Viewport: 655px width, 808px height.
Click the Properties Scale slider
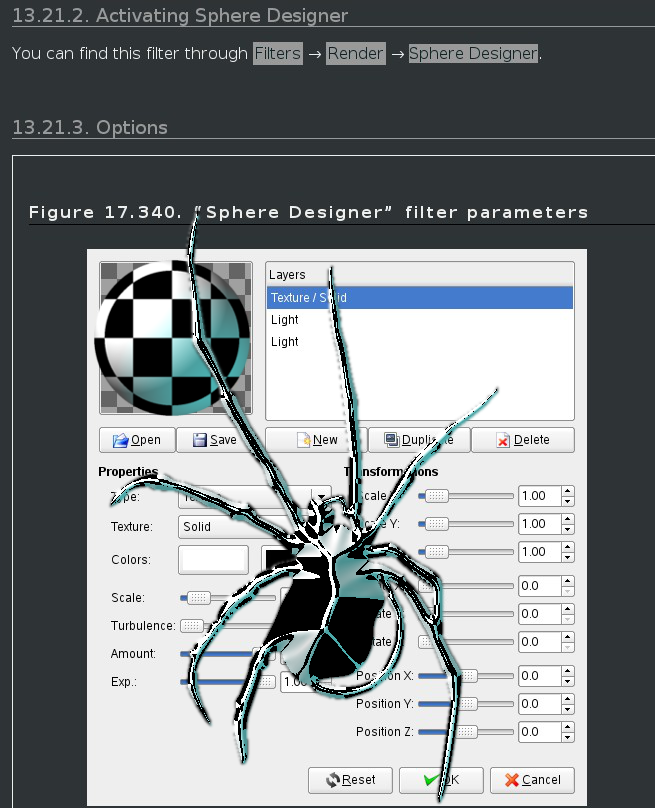click(x=228, y=598)
